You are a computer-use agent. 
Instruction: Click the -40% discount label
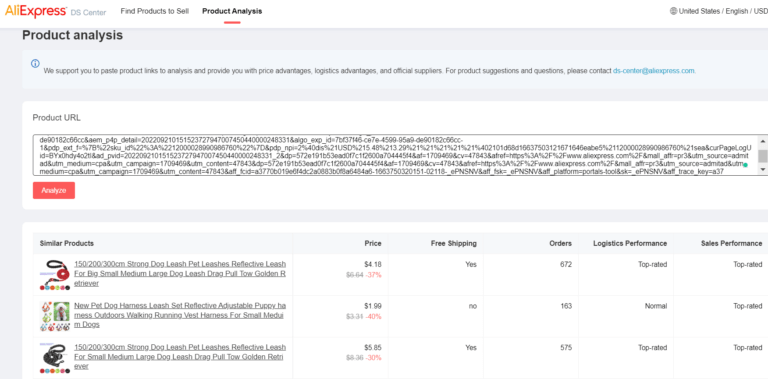tap(374, 316)
